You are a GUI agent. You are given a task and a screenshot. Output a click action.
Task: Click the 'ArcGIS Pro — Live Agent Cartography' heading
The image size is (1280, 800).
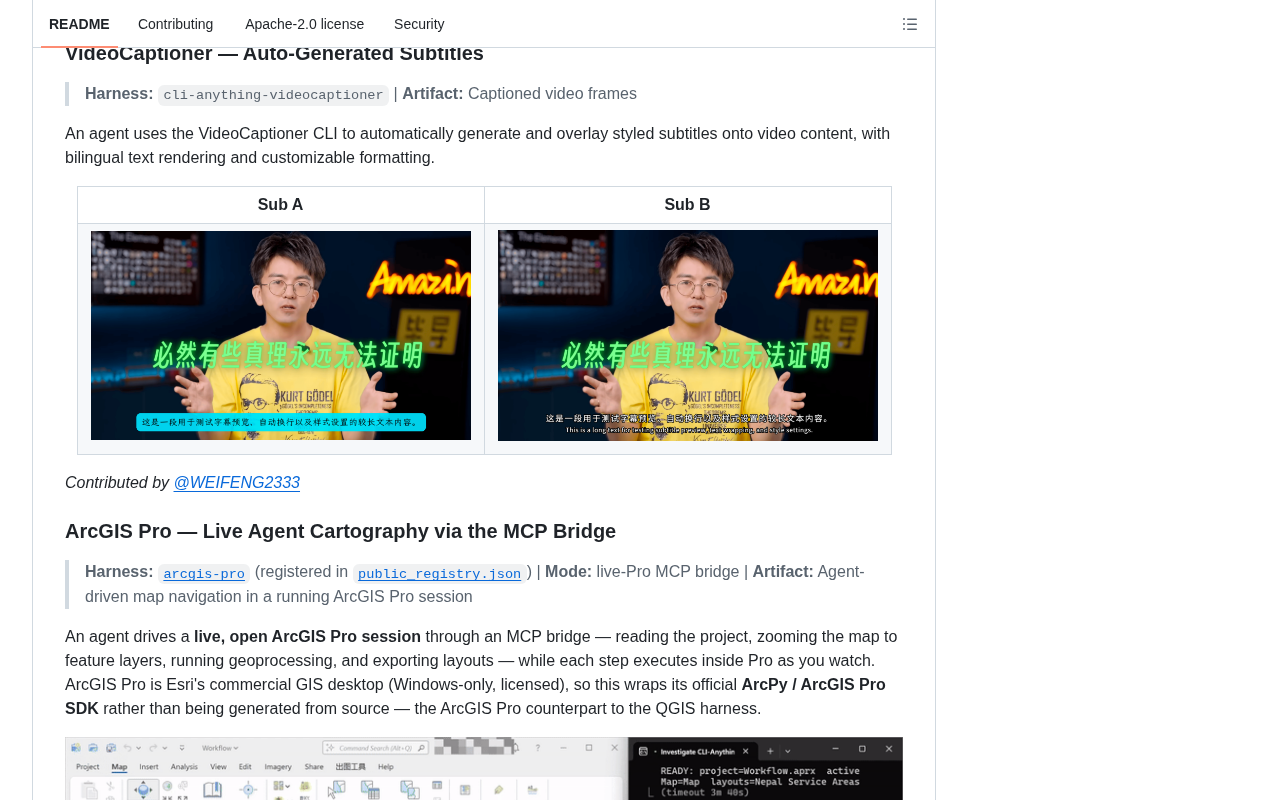coord(341,531)
